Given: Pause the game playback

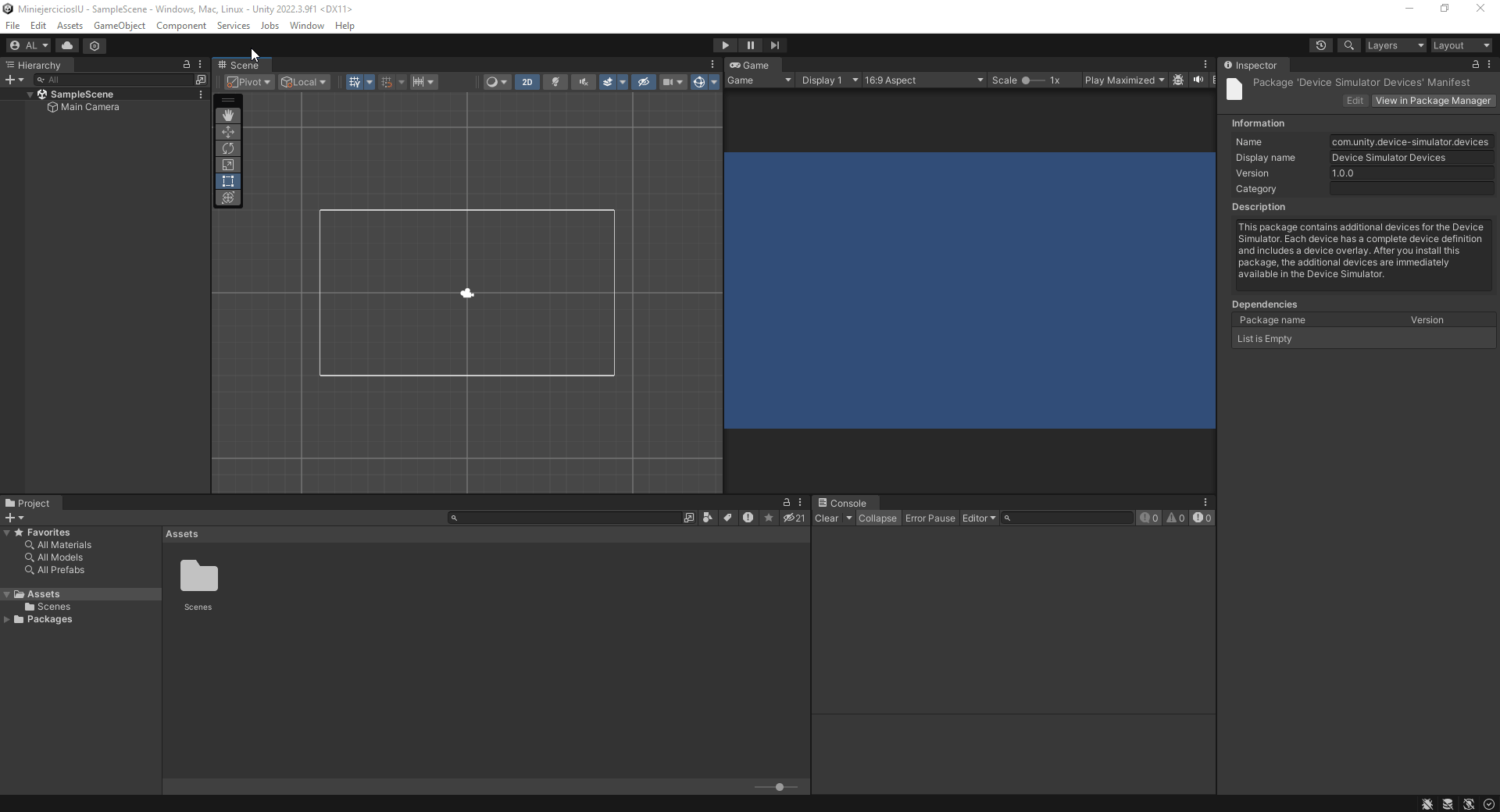Looking at the screenshot, I should pyautogui.click(x=750, y=45).
